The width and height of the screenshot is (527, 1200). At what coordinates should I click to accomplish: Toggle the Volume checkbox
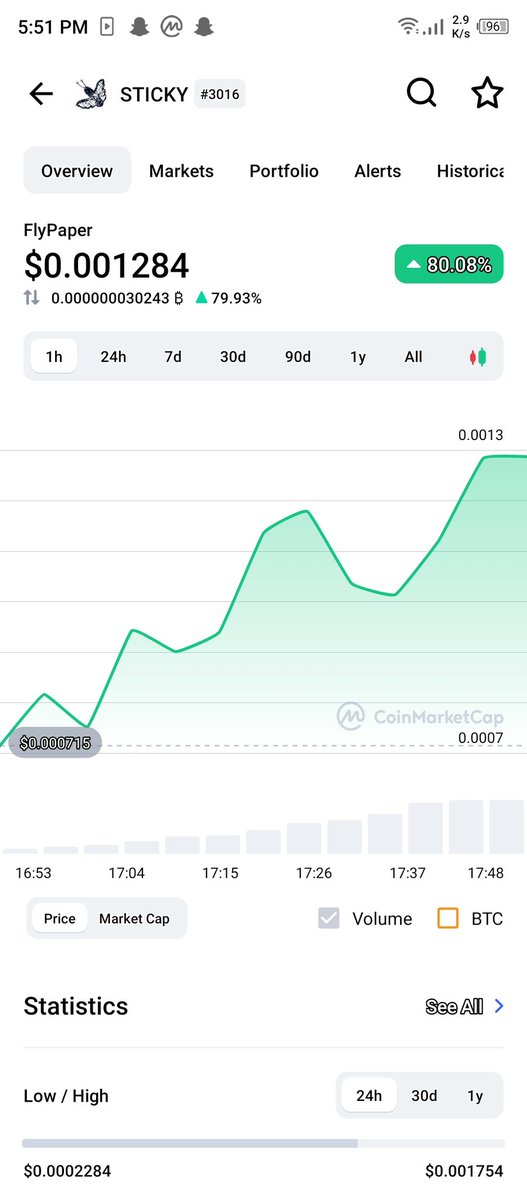pyautogui.click(x=329, y=918)
